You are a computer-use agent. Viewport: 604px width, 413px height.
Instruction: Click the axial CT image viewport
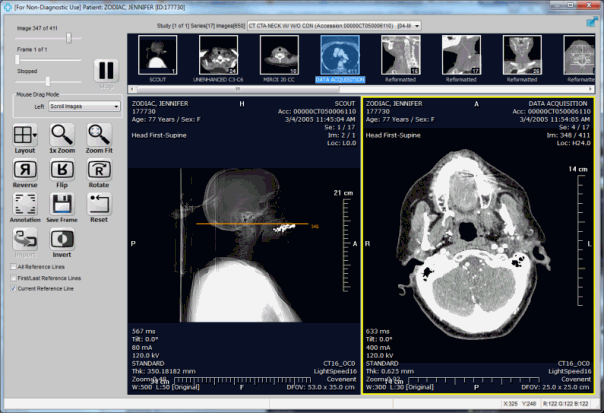478,245
